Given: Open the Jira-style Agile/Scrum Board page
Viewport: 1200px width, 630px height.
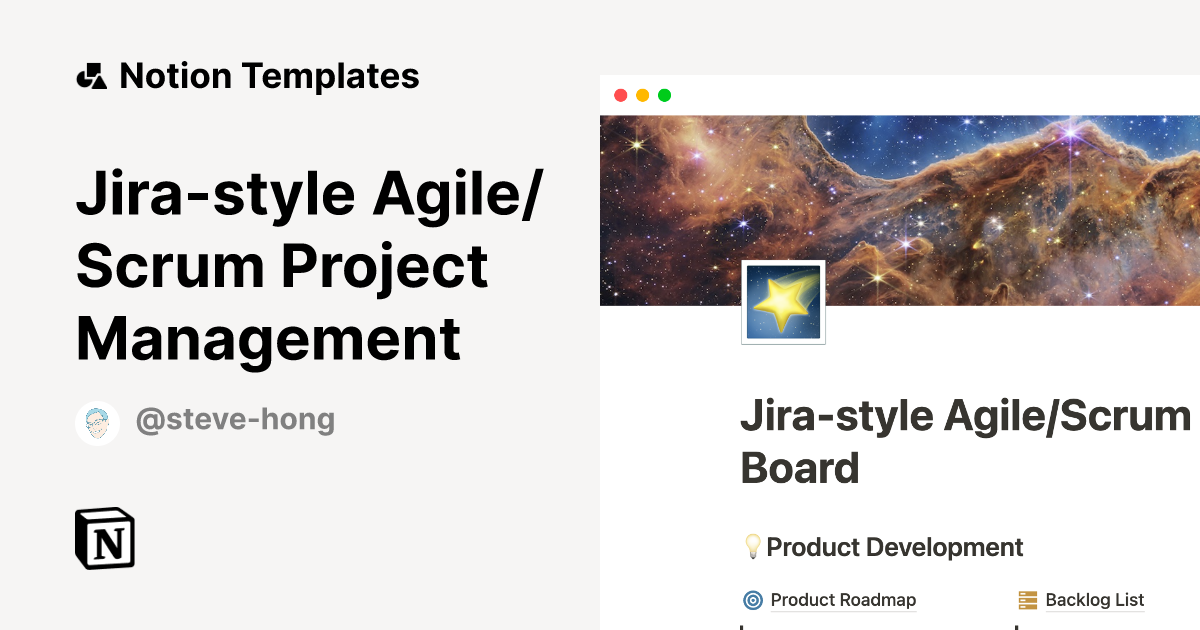Looking at the screenshot, I should tap(960, 440).
